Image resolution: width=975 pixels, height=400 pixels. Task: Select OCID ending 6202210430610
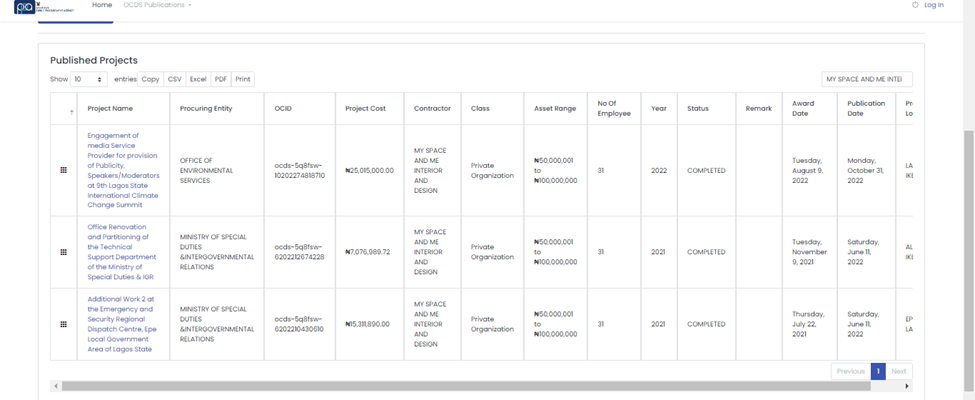(x=300, y=324)
